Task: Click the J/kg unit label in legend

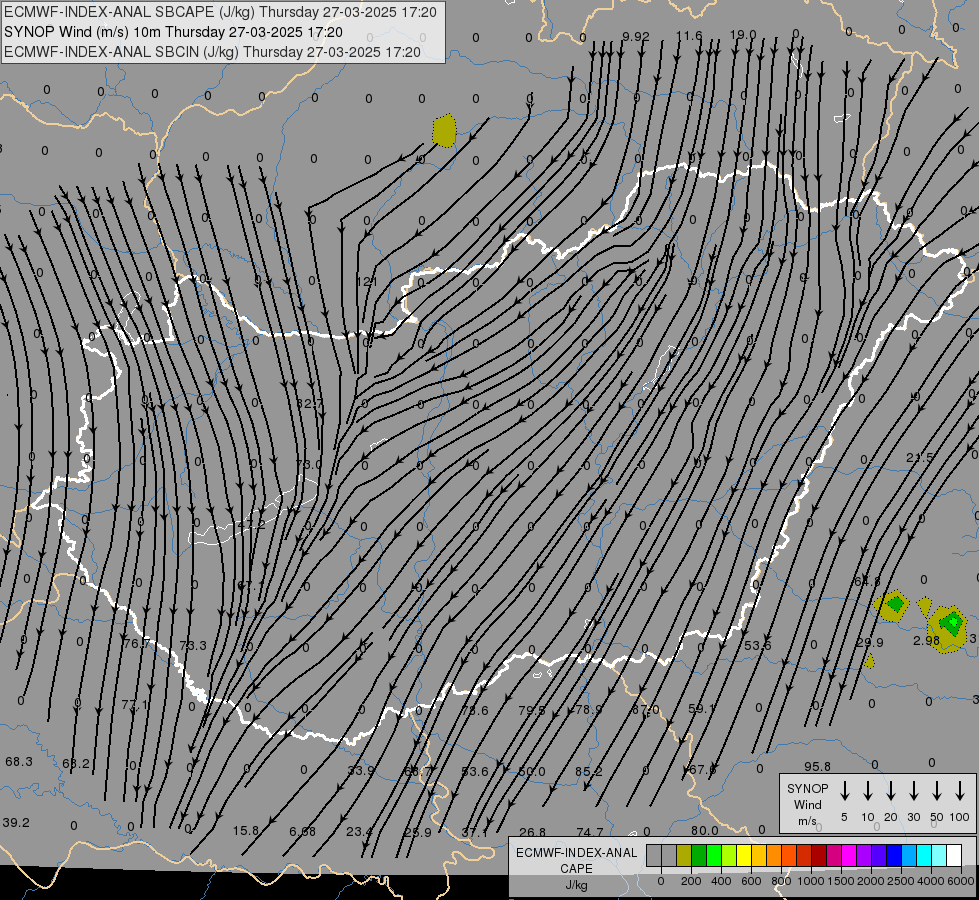Action: coord(576,885)
